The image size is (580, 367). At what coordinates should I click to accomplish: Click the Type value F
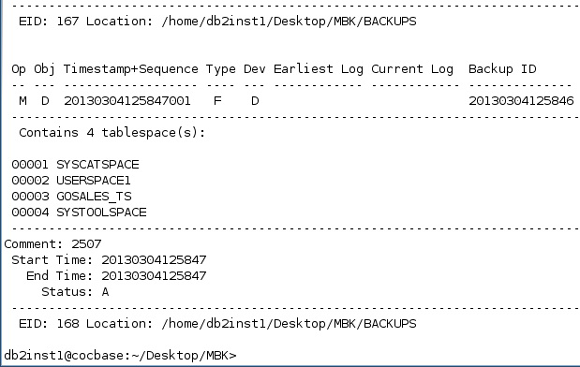[x=218, y=101]
